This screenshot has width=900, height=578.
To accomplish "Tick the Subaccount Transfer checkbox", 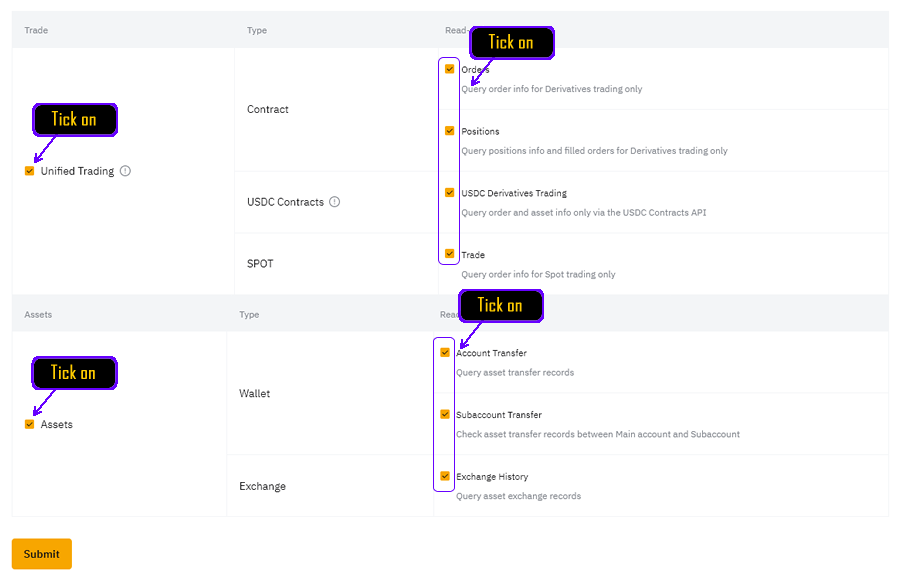I will click(444, 414).
